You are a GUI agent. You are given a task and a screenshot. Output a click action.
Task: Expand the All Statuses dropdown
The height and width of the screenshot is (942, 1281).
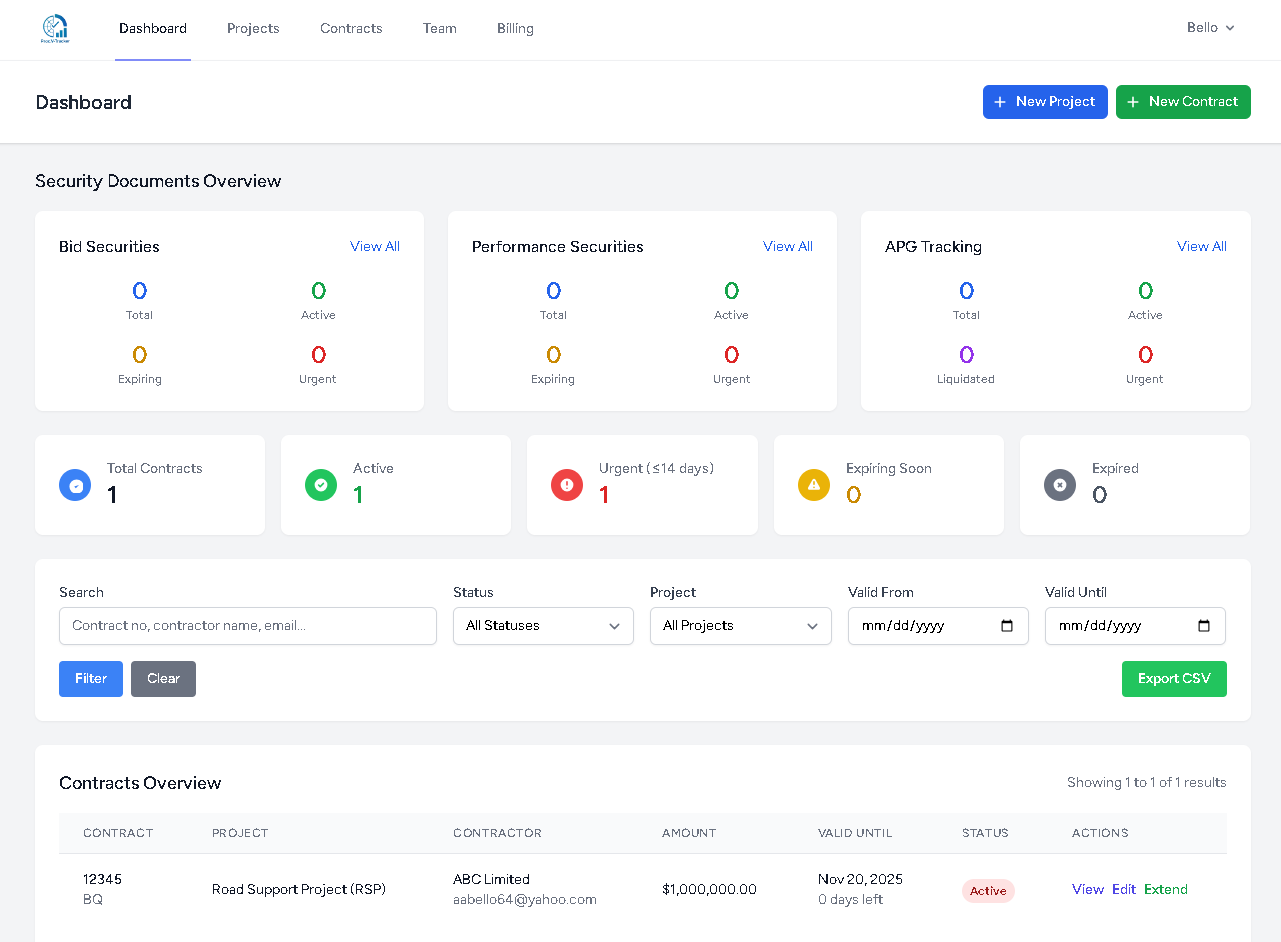coord(543,626)
